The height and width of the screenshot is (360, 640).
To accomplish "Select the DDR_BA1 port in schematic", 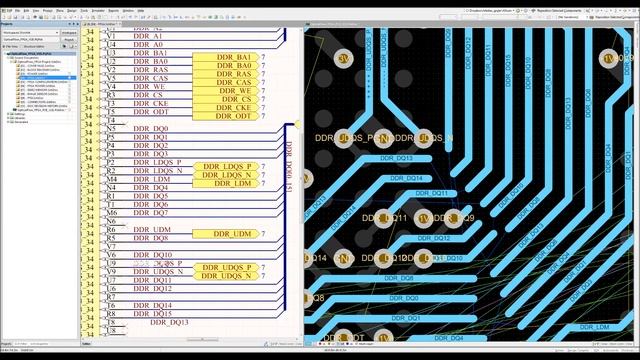I will (226, 57).
